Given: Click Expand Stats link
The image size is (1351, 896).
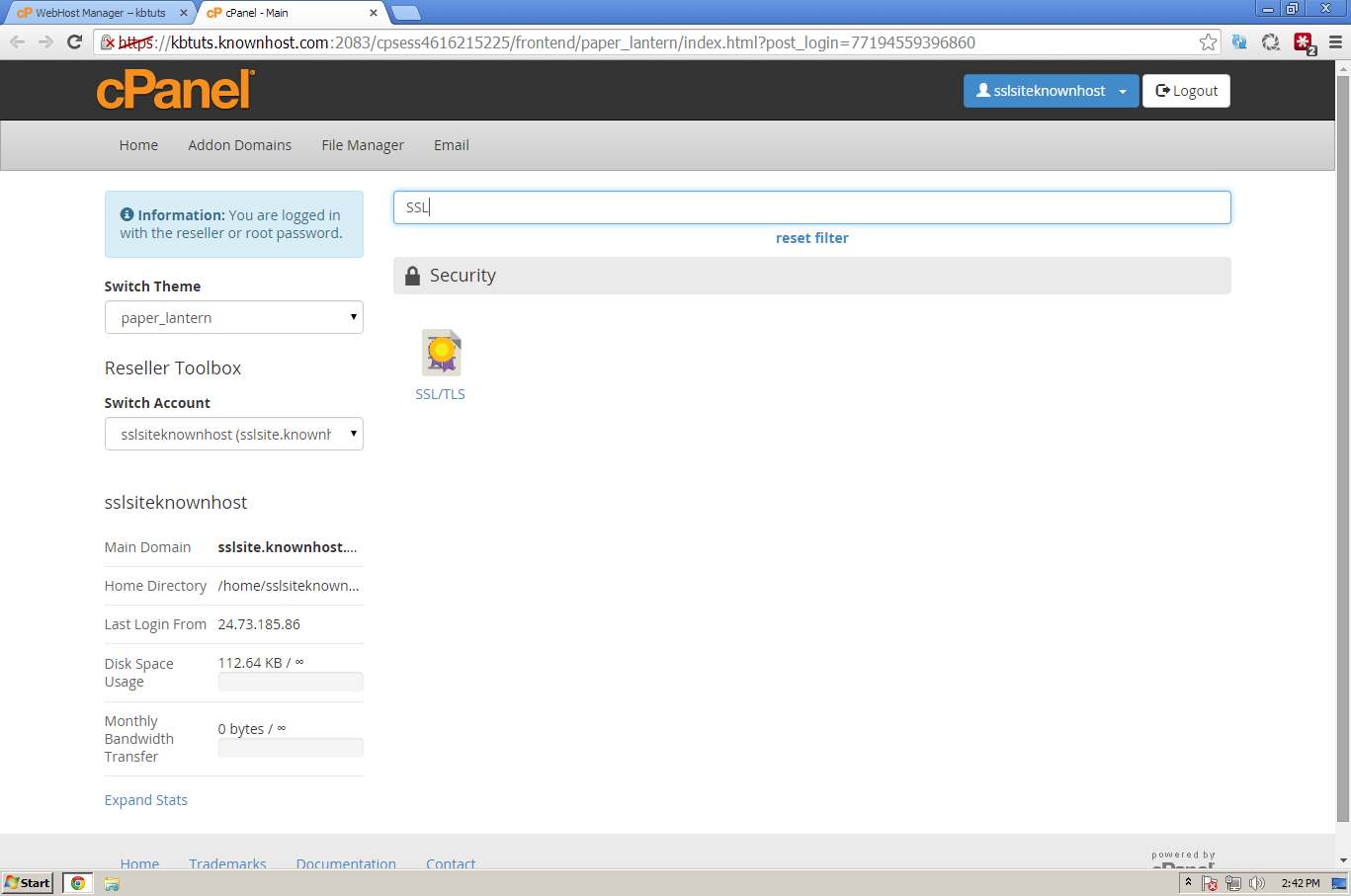Looking at the screenshot, I should tap(146, 800).
